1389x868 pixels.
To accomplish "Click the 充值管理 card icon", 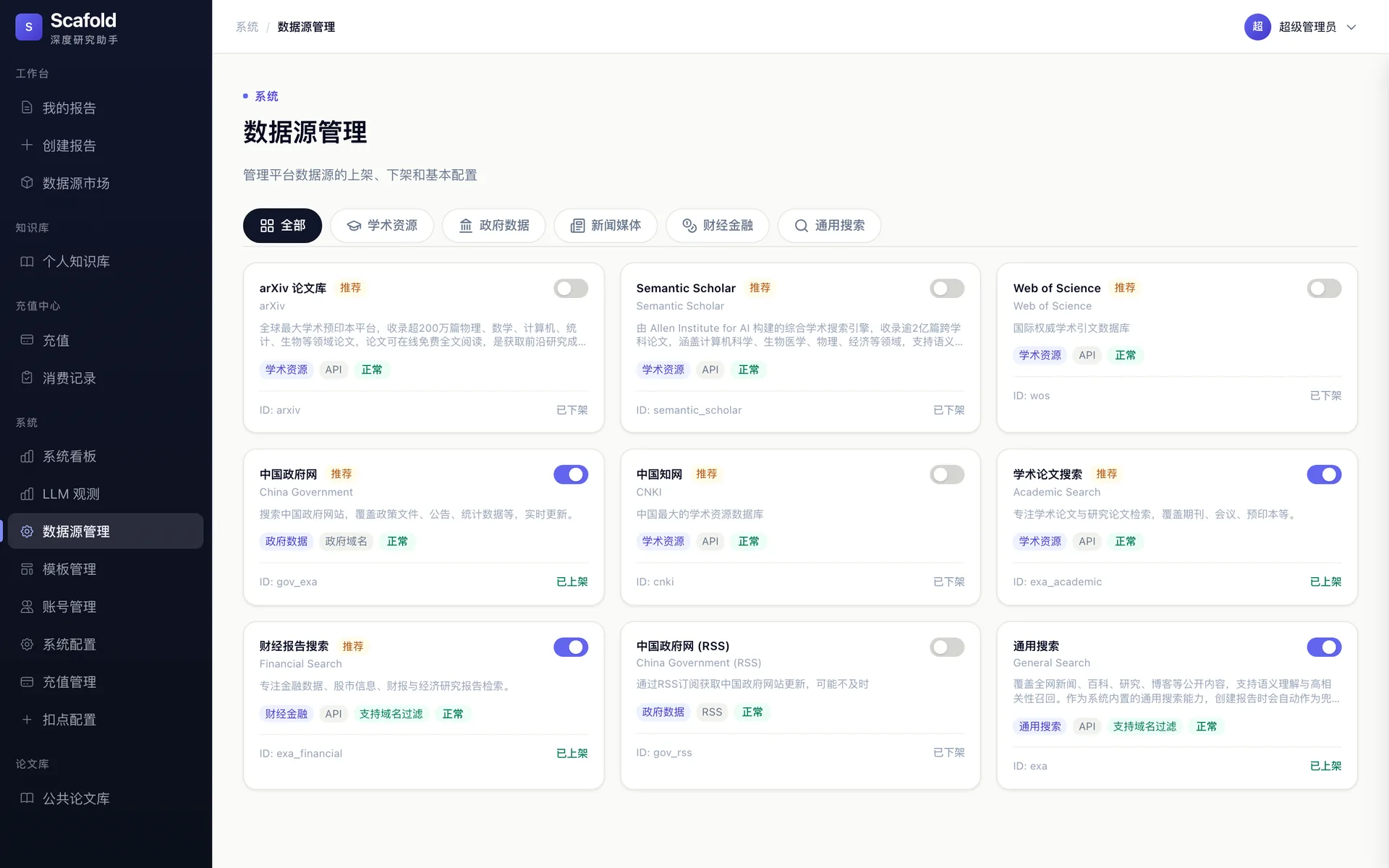I will click(27, 682).
